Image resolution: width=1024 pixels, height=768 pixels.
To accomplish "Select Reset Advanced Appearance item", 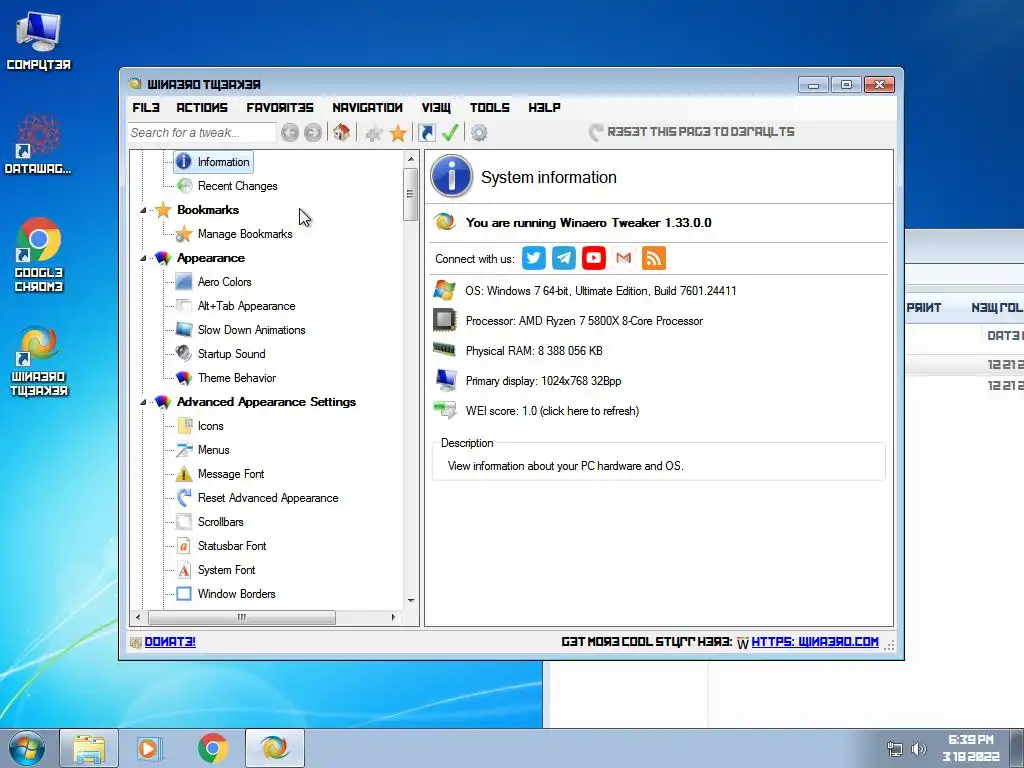I will [268, 498].
